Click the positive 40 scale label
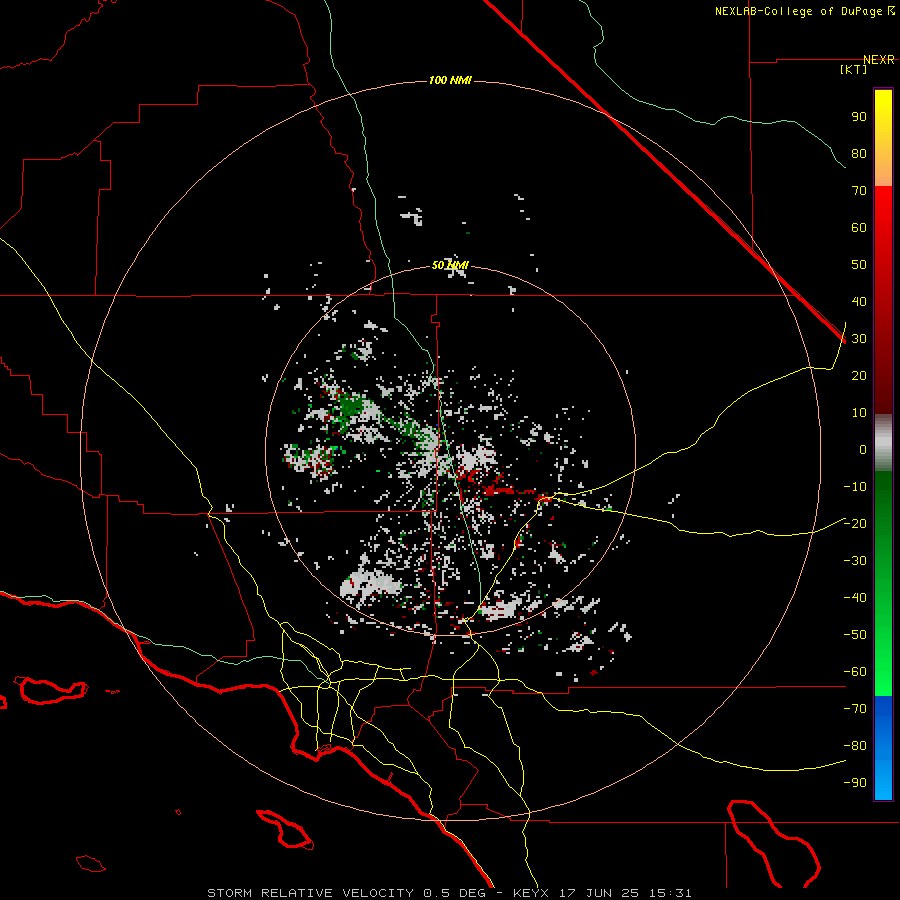The width and height of the screenshot is (900, 900). point(859,301)
